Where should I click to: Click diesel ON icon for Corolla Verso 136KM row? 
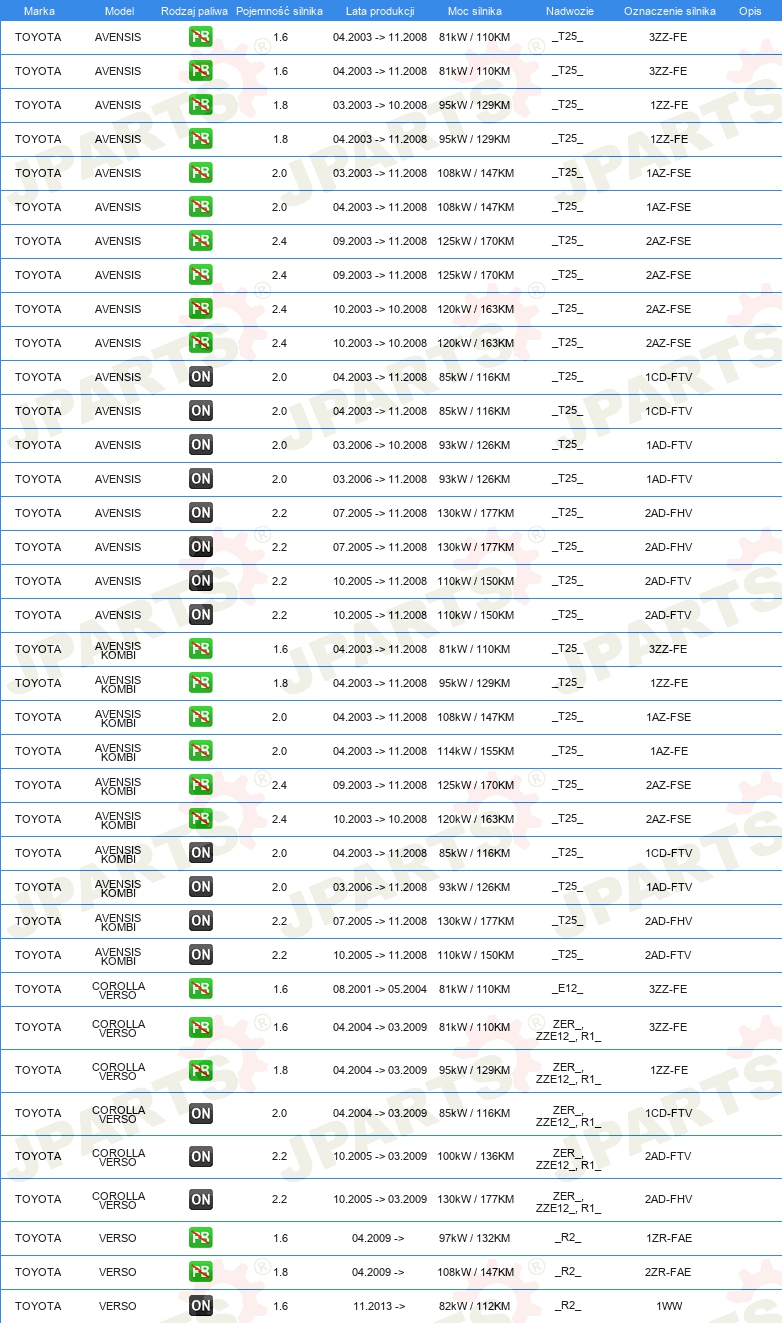click(x=201, y=1156)
